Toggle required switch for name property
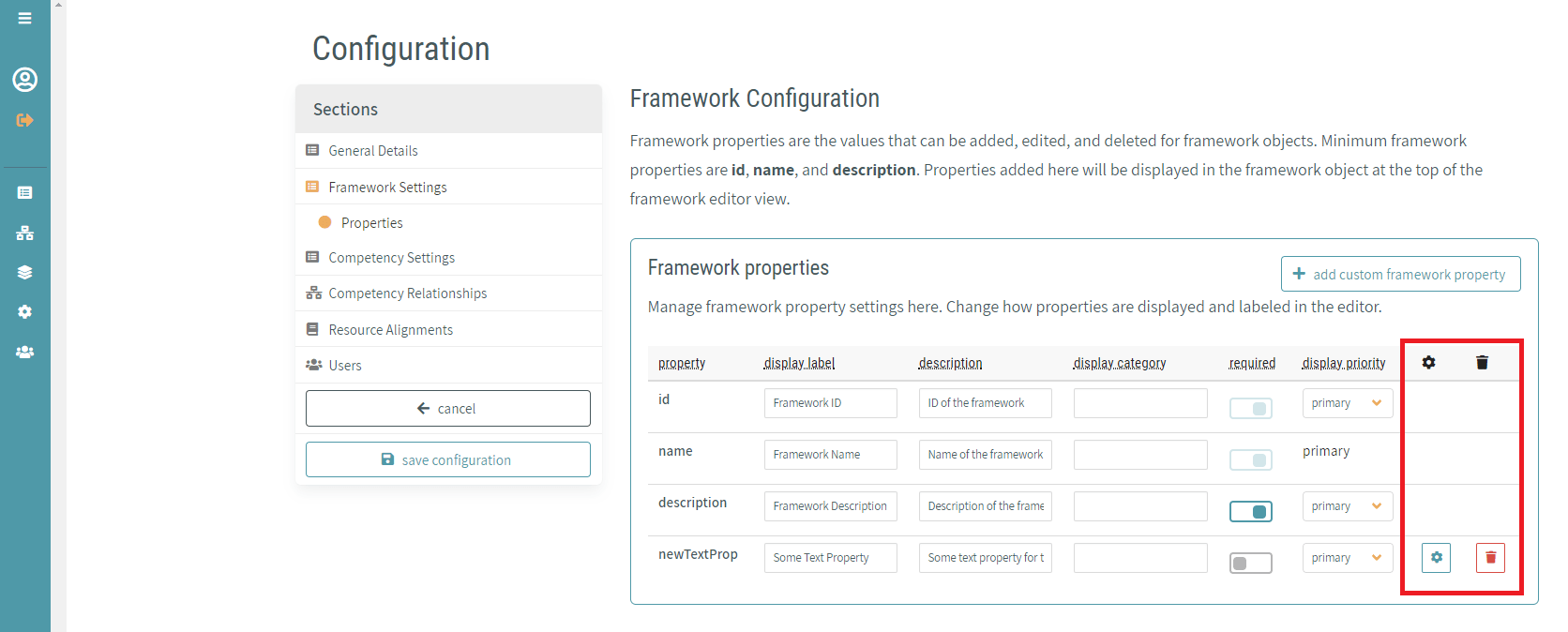The width and height of the screenshot is (1568, 632). [1251, 459]
